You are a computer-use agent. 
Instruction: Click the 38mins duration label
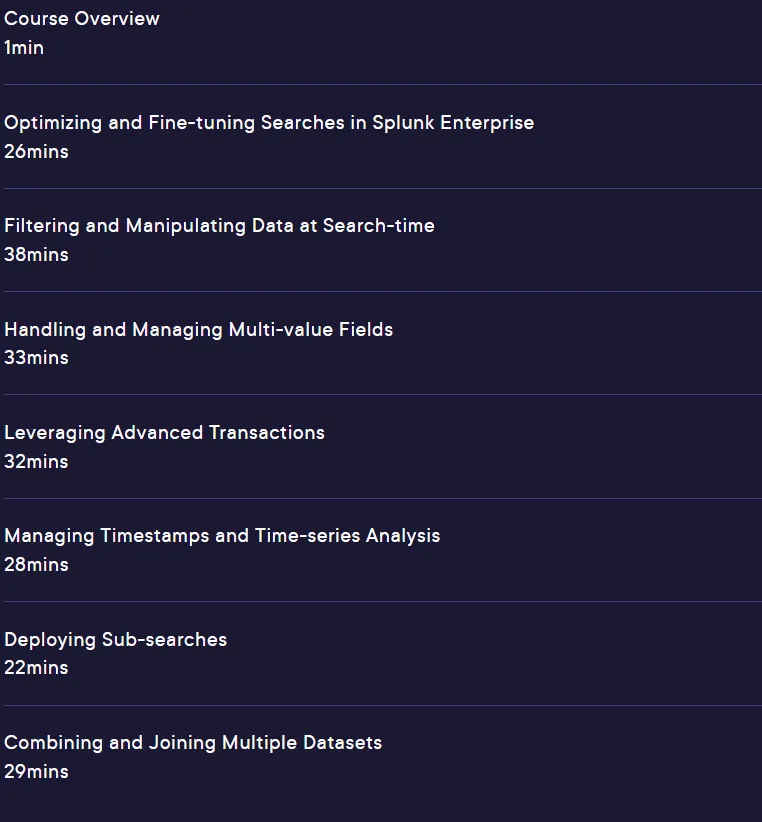pyautogui.click(x=36, y=255)
